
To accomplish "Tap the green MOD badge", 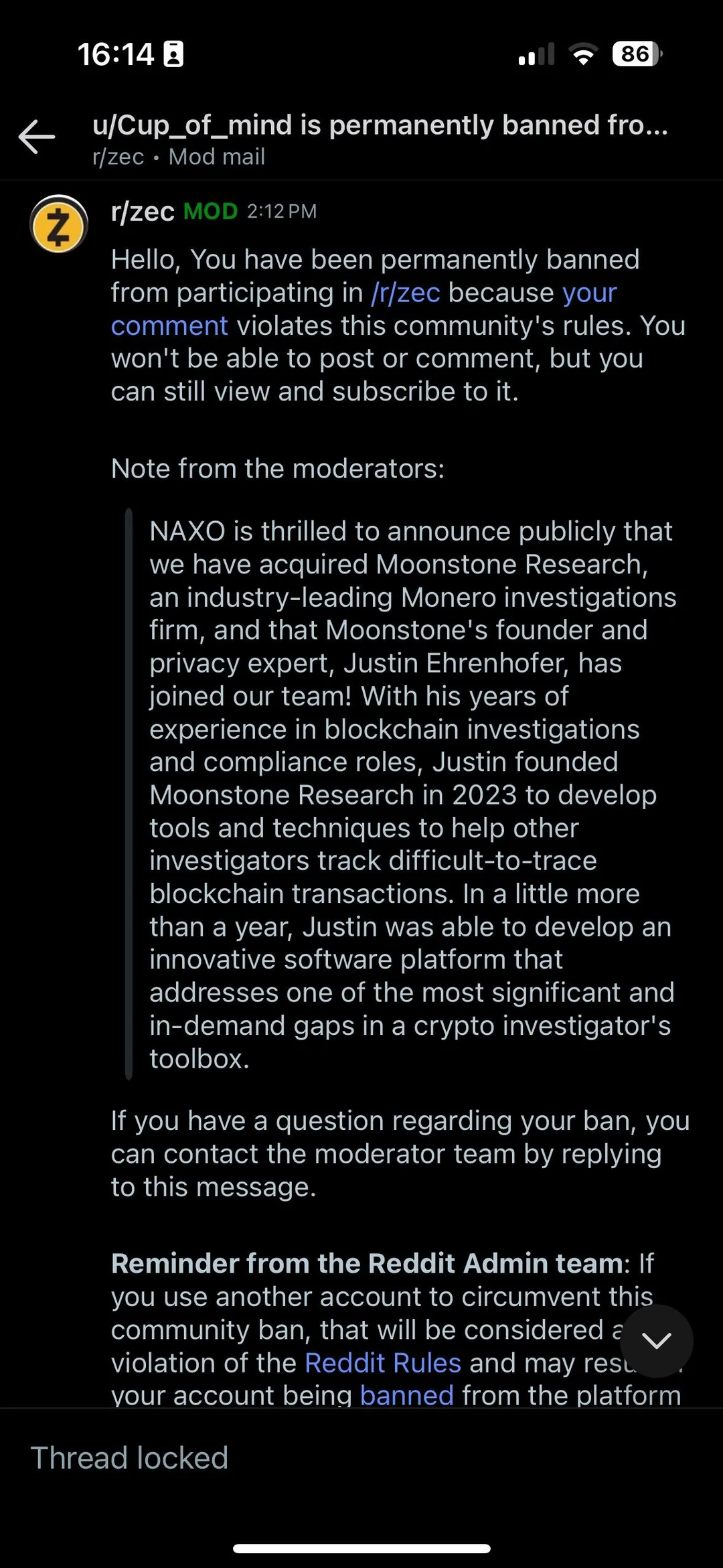I will [x=210, y=212].
